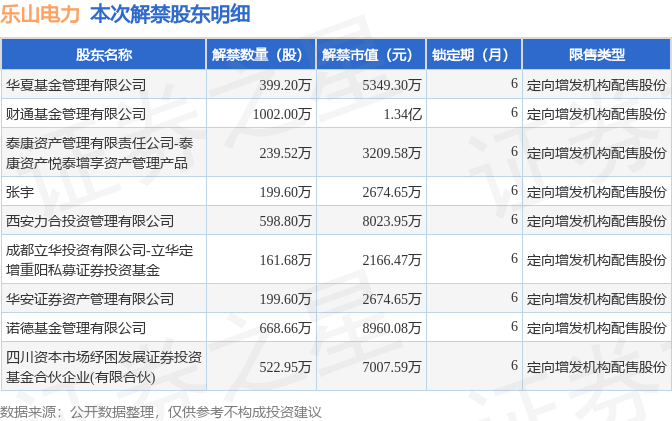Click 定向增发机构配售股份 in the 财通基金 row
Screen dimensions: 672x421
597,114
